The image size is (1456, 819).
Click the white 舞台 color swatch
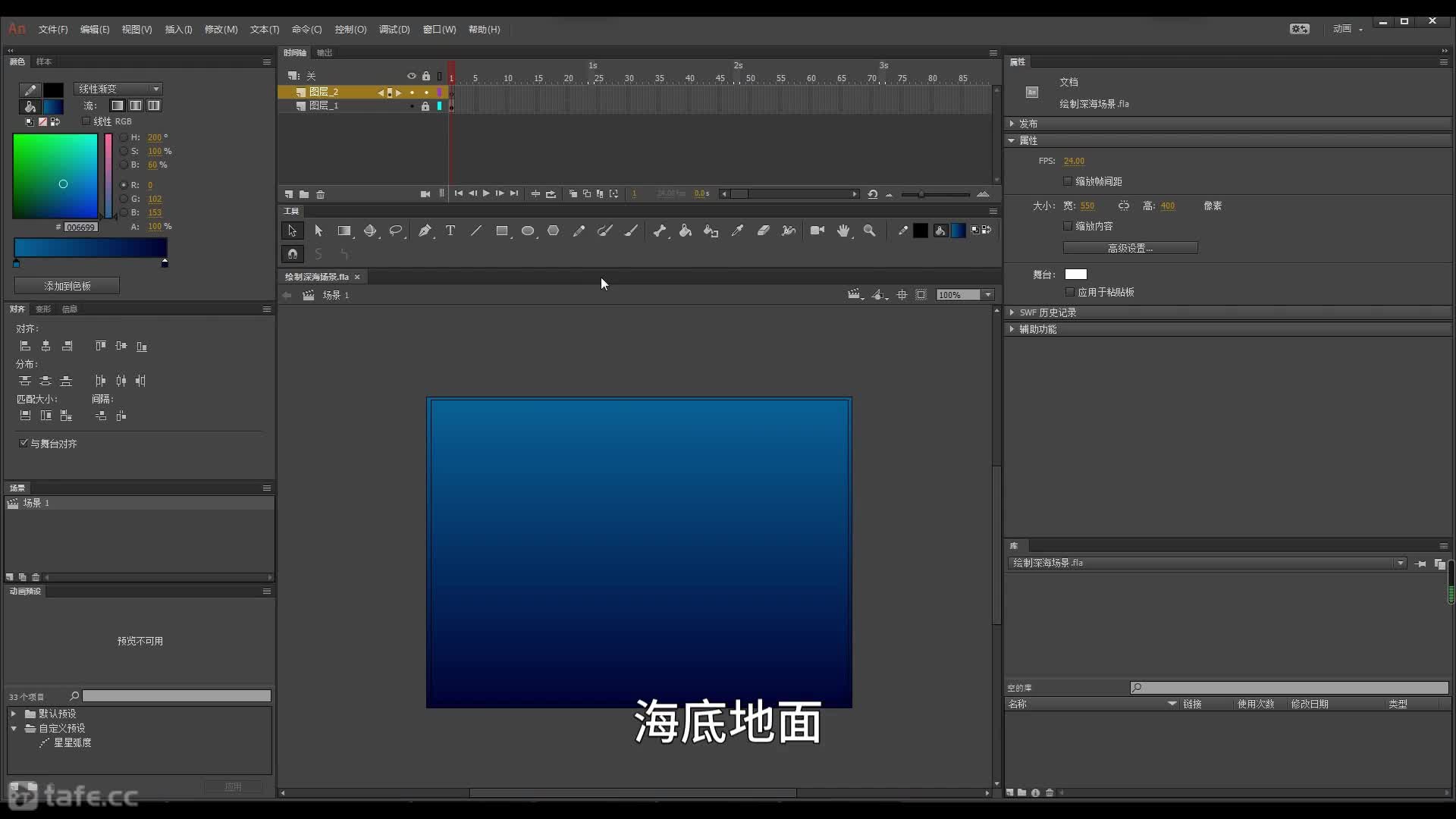[x=1075, y=275]
